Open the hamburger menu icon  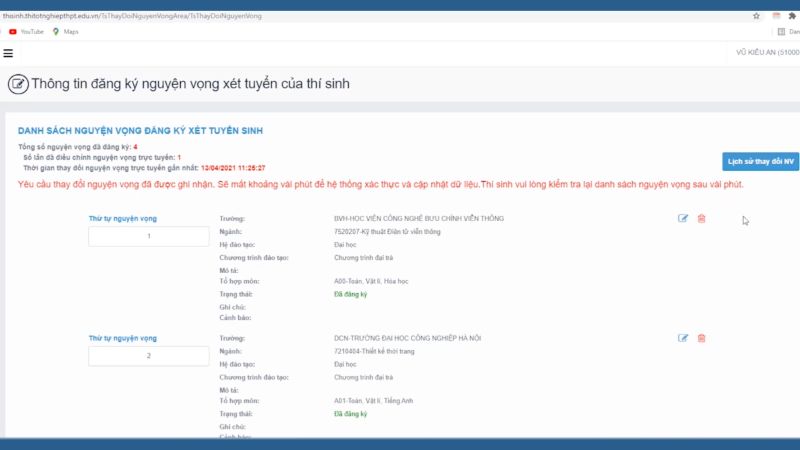click(x=8, y=53)
